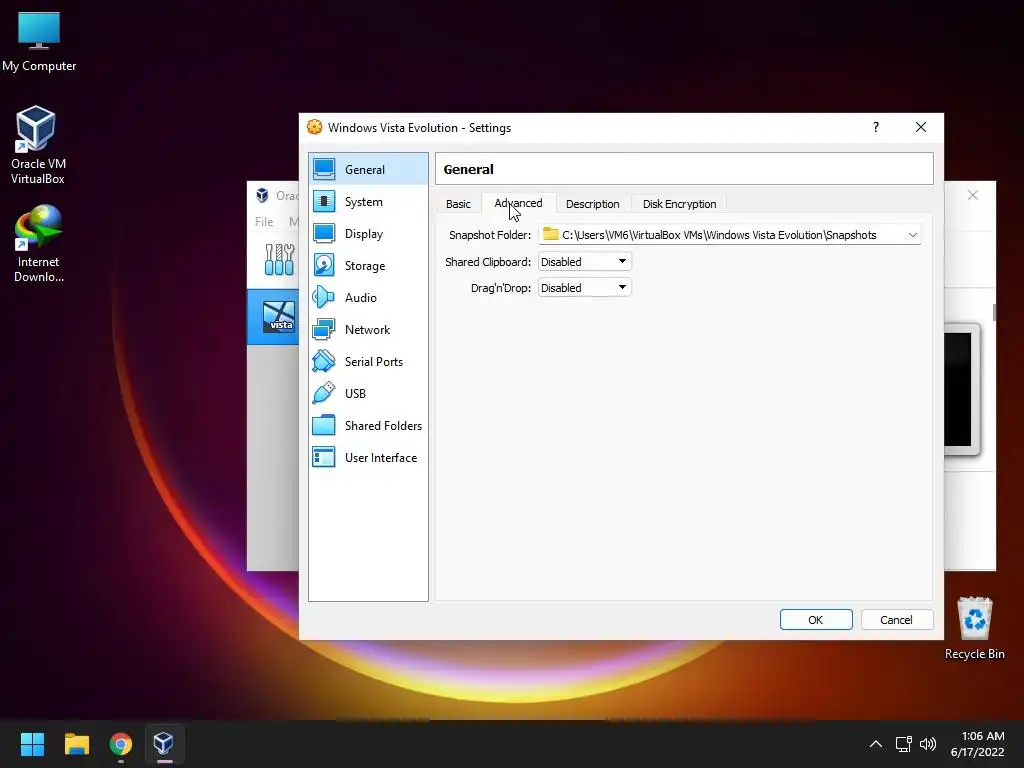Select the Advanced tab
1024x768 pixels.
tap(519, 203)
